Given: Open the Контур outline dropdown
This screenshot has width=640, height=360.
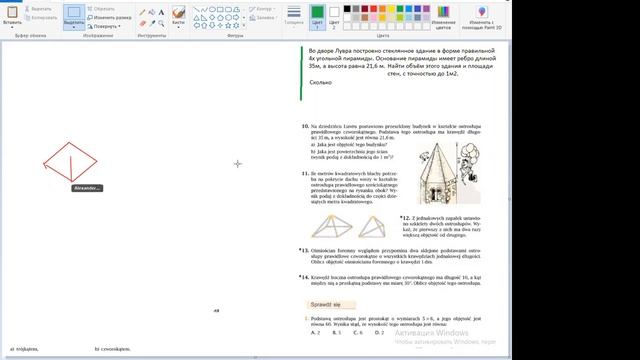Looking at the screenshot, I should [262, 9].
